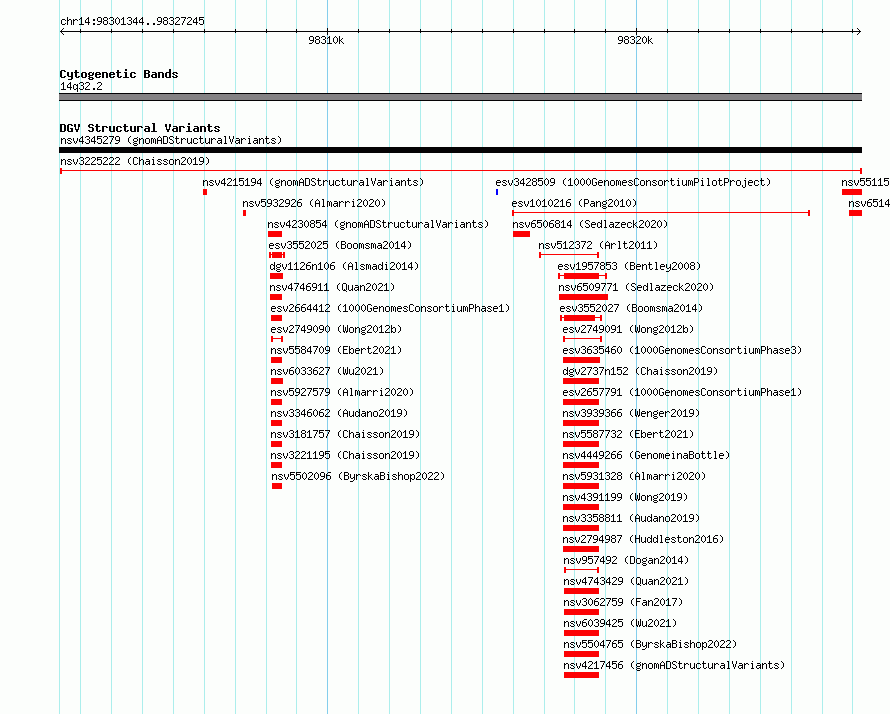Select nsv6039425 (Wu2021) label
The width and height of the screenshot is (890, 714).
coord(620,623)
